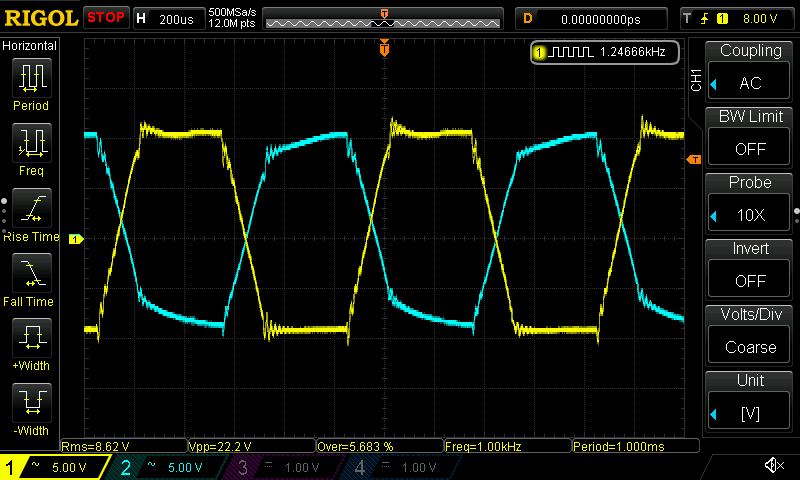This screenshot has width=800, height=480.
Task: Choose the Fall Time measurement icon
Action: pyautogui.click(x=31, y=272)
